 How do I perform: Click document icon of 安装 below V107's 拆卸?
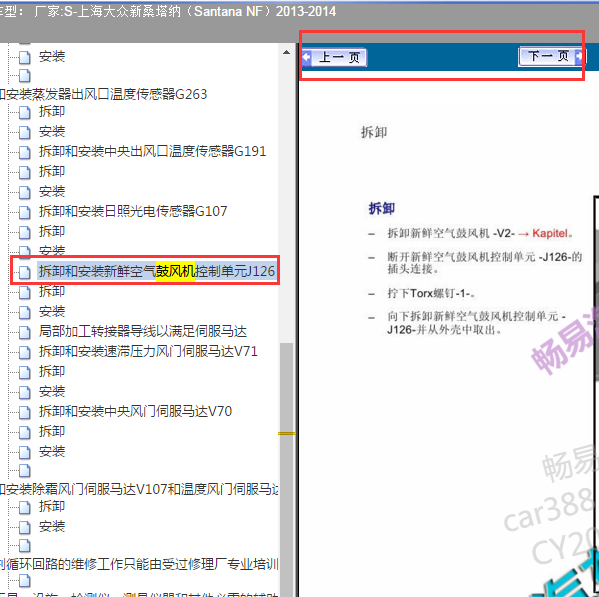(x=25, y=527)
